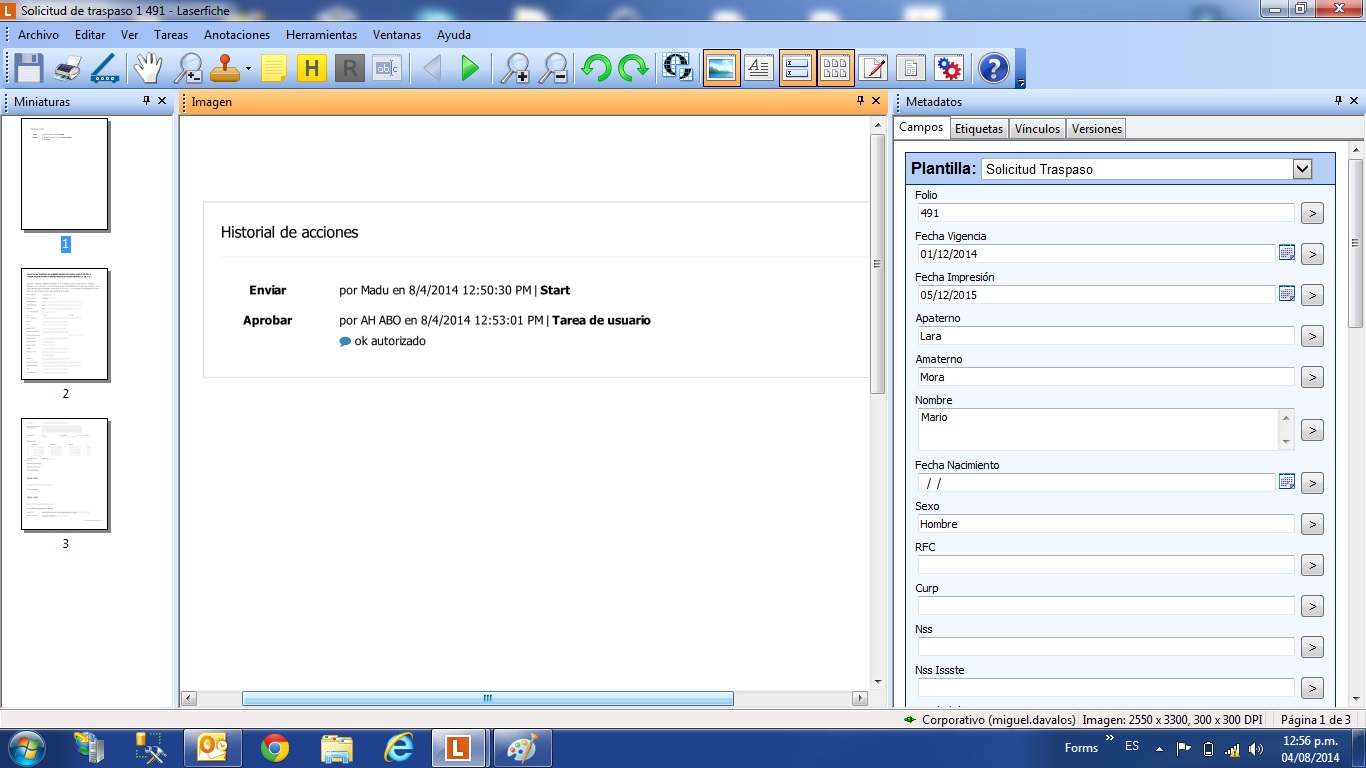The width and height of the screenshot is (1366, 768).
Task: Select page 1 thumbnail
Action: pos(65,174)
